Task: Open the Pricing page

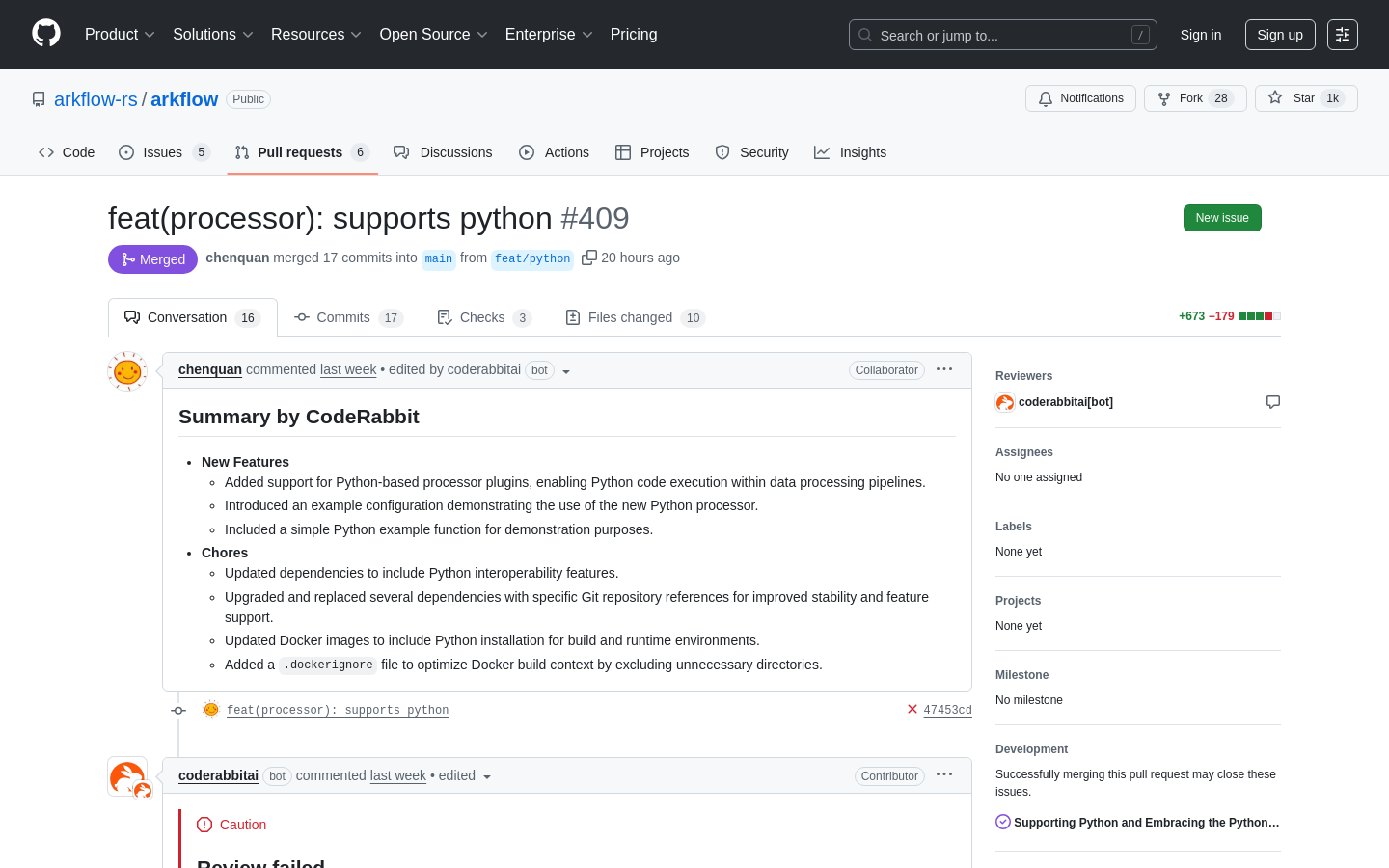Action: (634, 34)
